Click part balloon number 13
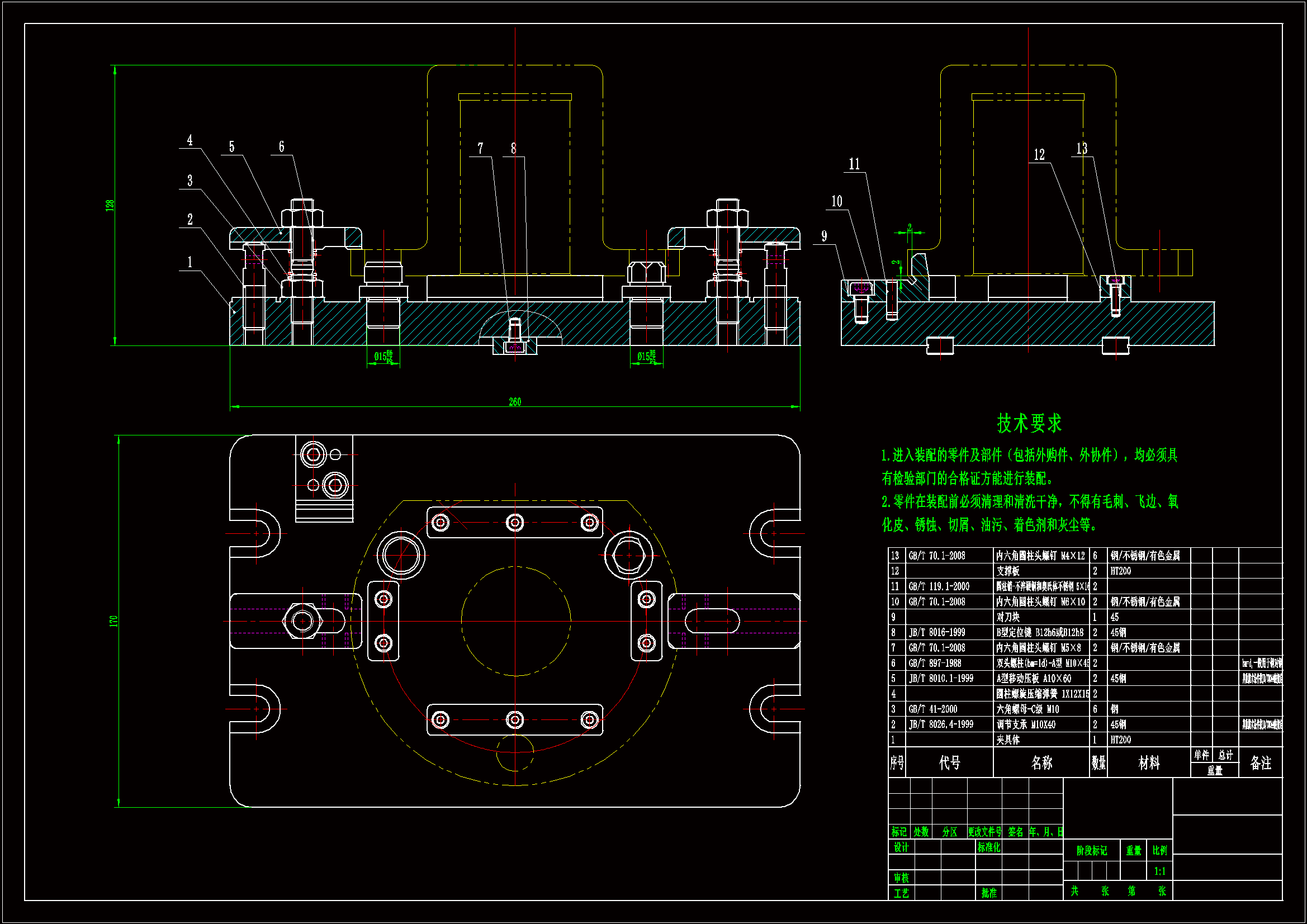This screenshot has width=1307, height=924. tap(1082, 149)
